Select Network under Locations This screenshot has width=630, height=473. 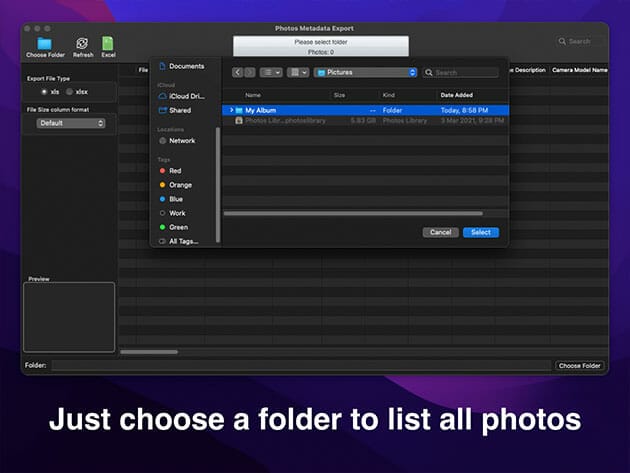tap(182, 141)
